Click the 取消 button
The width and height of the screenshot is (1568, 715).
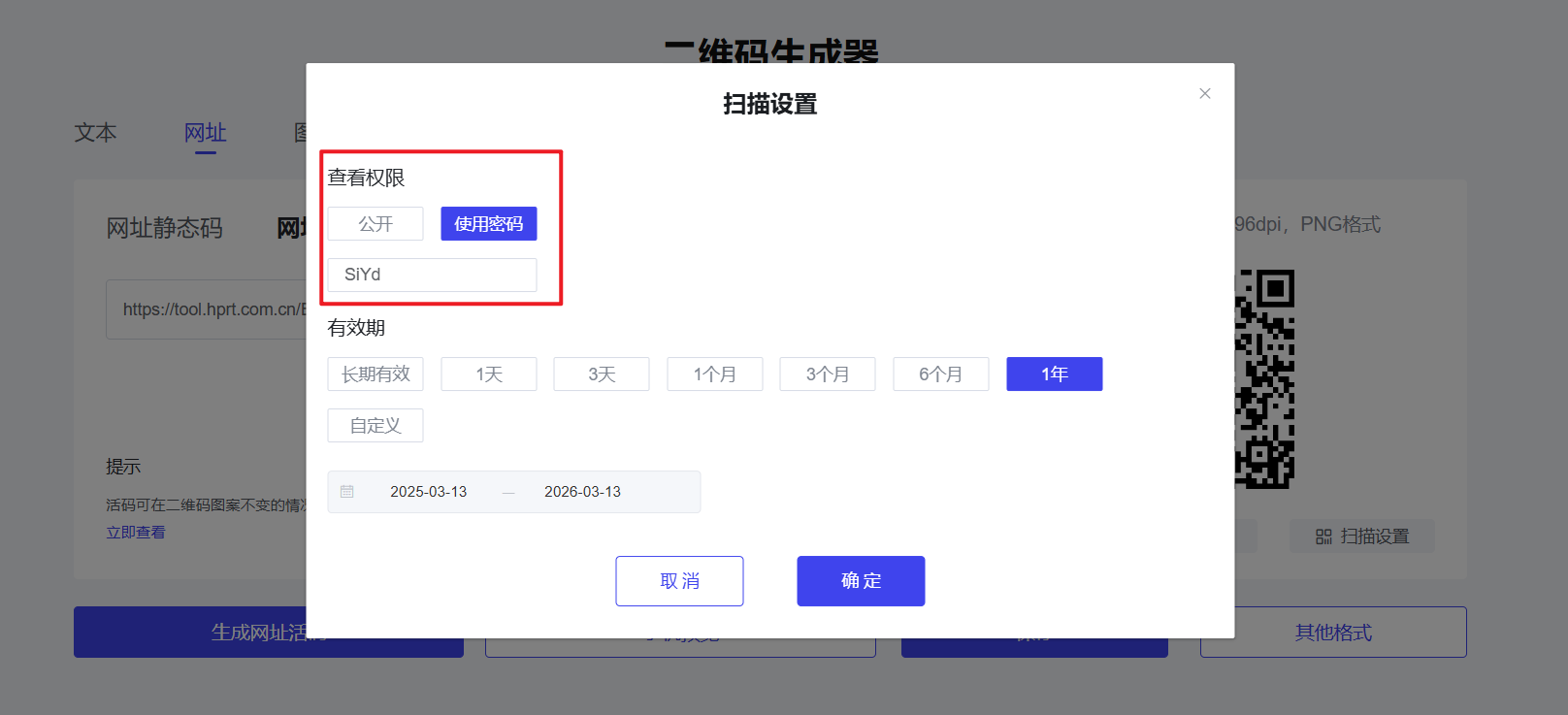click(679, 581)
